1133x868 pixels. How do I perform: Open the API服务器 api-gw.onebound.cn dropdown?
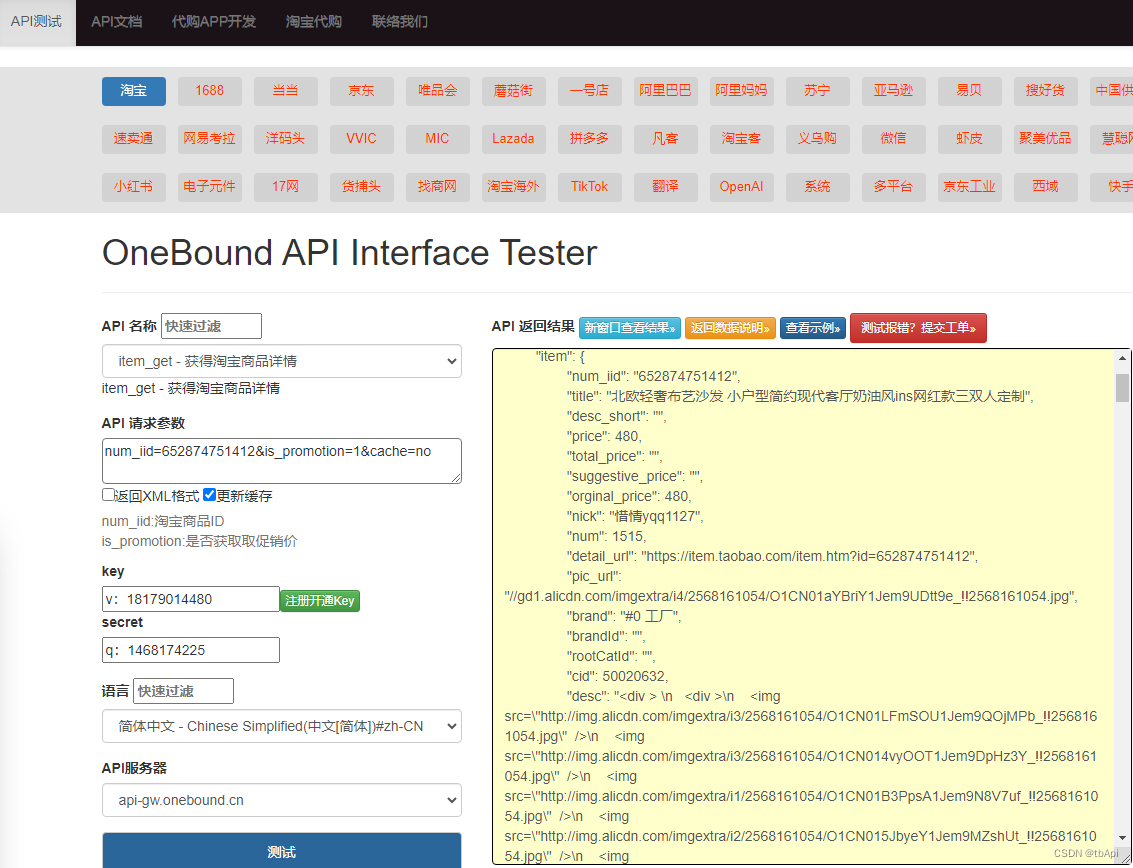pos(282,800)
